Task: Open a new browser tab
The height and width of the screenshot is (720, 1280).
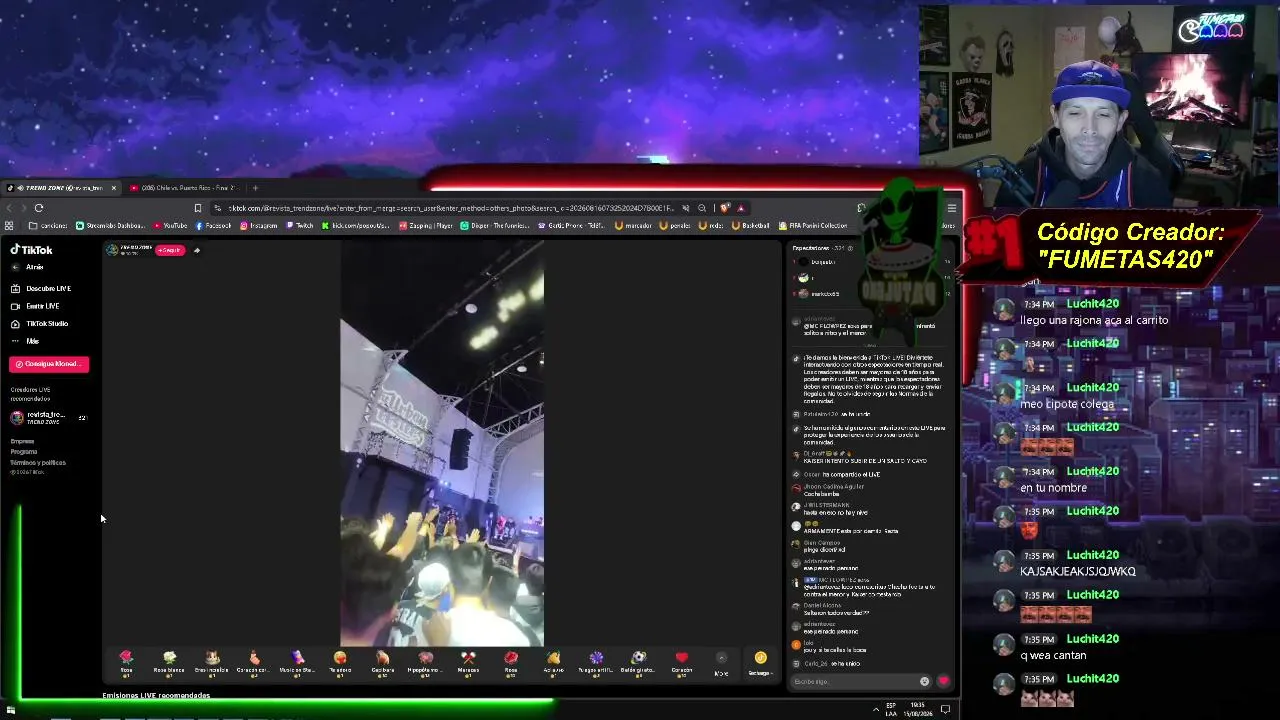Action: (255, 188)
